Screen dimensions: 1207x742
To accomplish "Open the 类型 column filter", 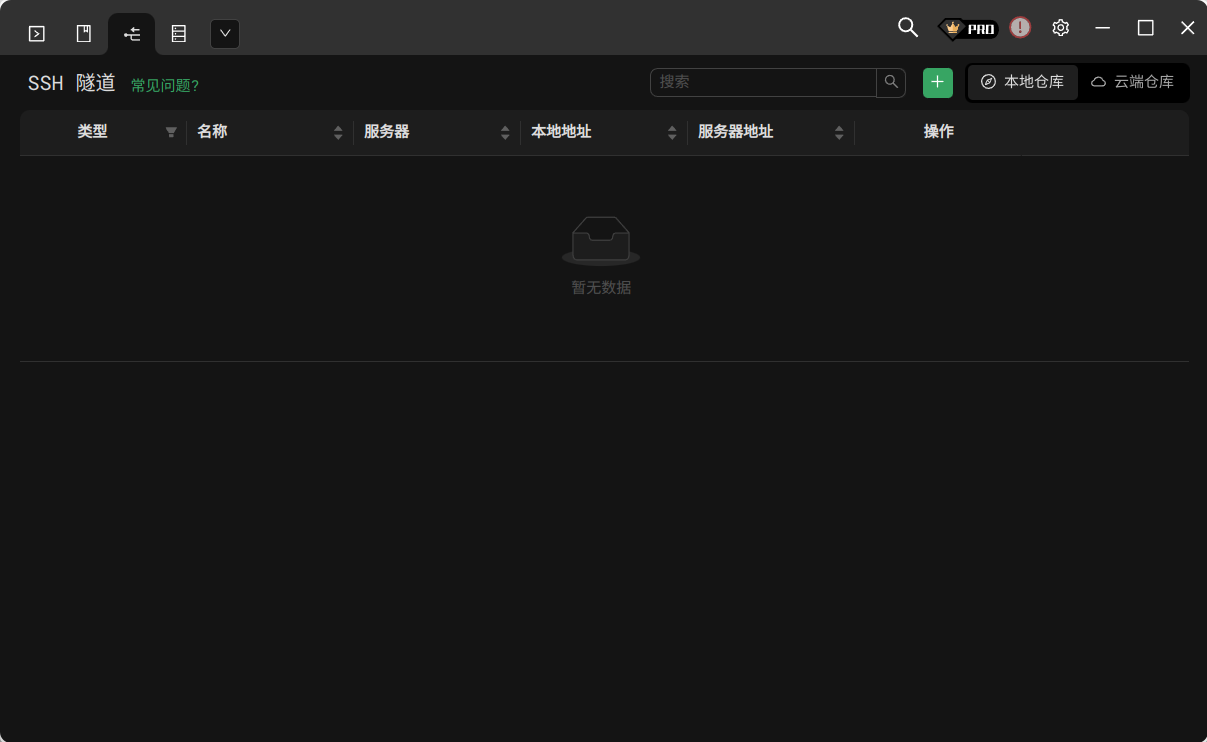I will tap(171, 132).
